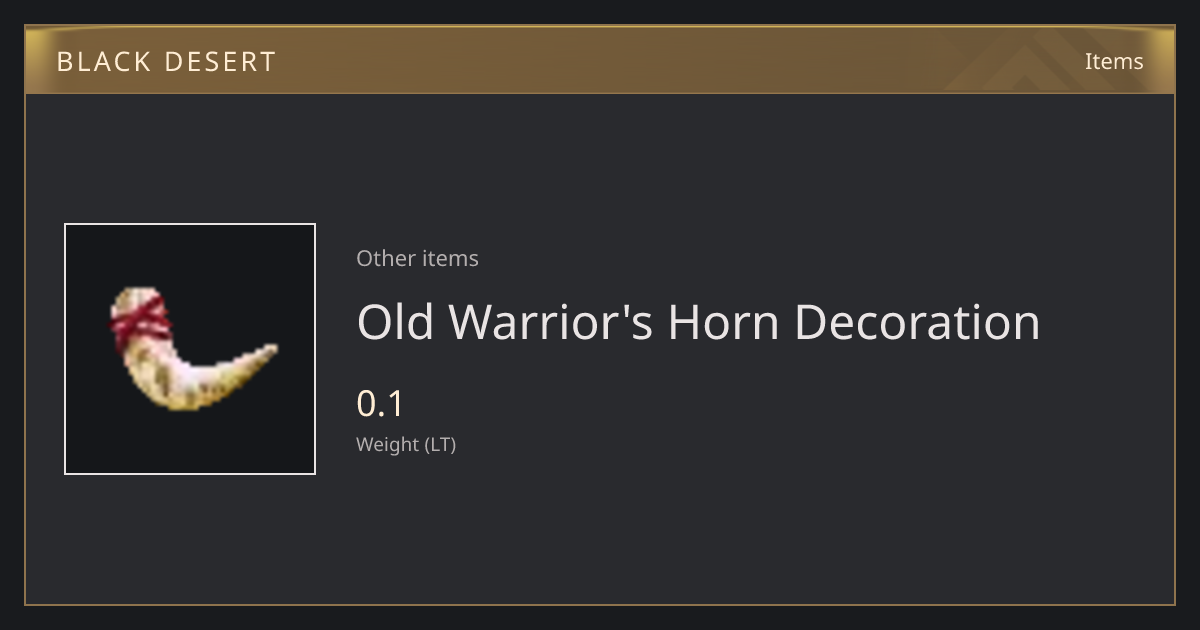Screen dimensions: 1200x630
Task: Click the Old Warrior's Horn Decoration title
Action: [x=698, y=322]
